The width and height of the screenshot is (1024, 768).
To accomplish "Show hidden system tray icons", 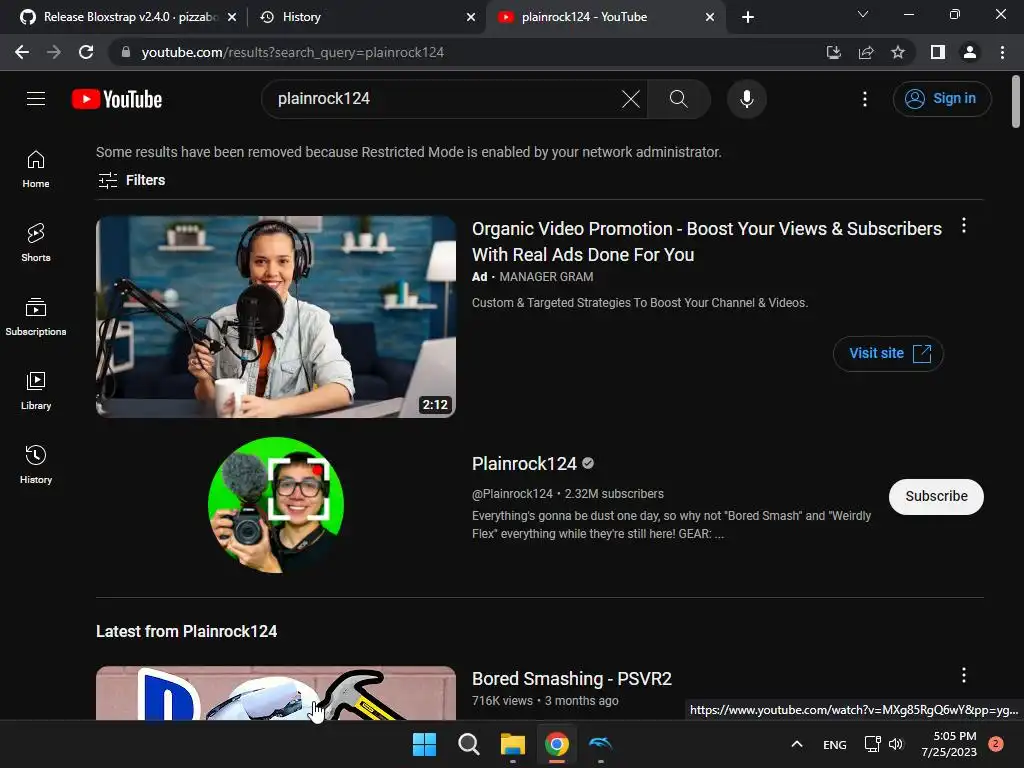I will (x=797, y=744).
